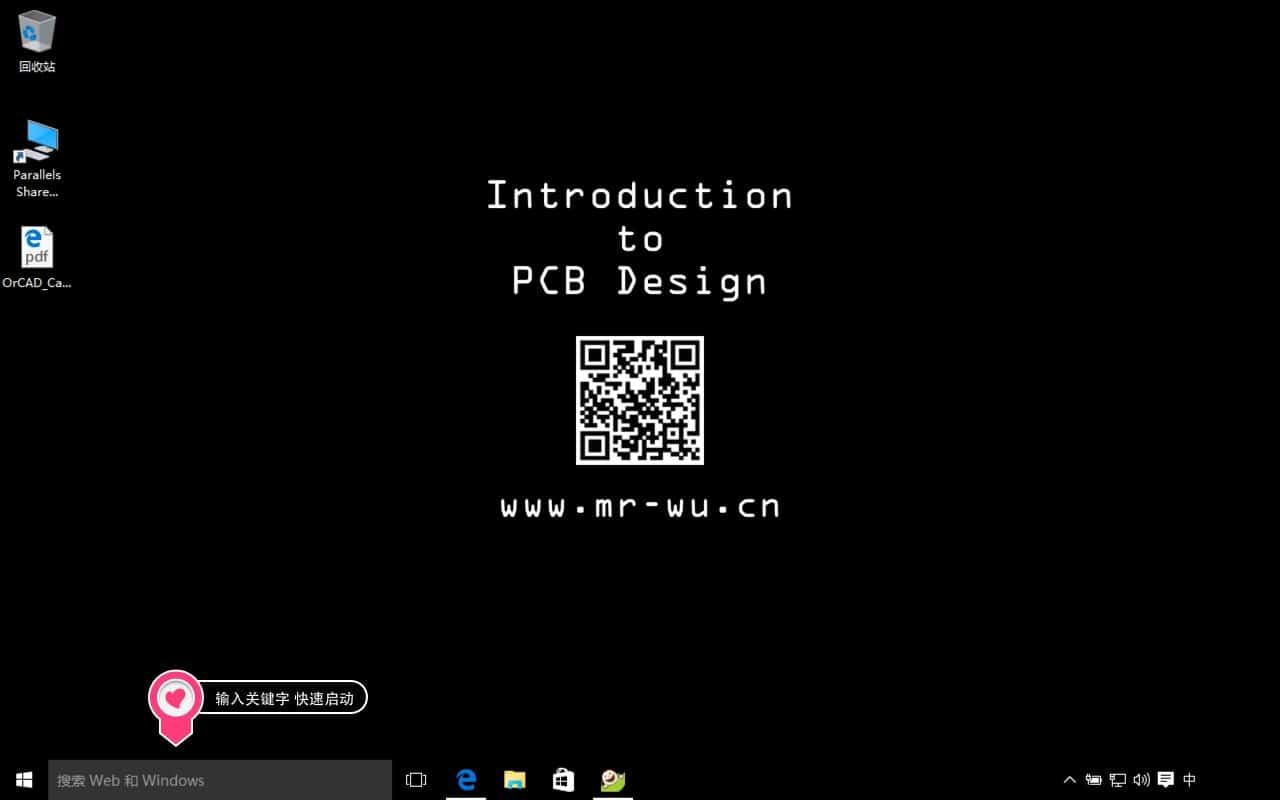Open the Action Center notifications icon
This screenshot has height=800, width=1280.
click(x=1166, y=780)
